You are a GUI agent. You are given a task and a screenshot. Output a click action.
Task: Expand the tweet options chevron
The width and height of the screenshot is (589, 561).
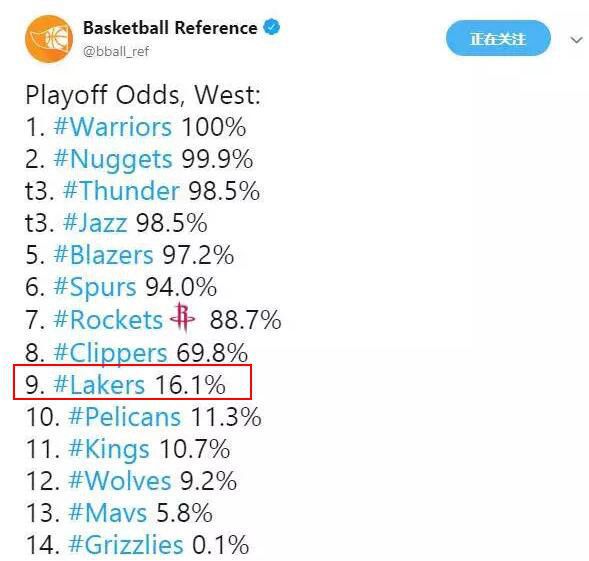tap(576, 39)
